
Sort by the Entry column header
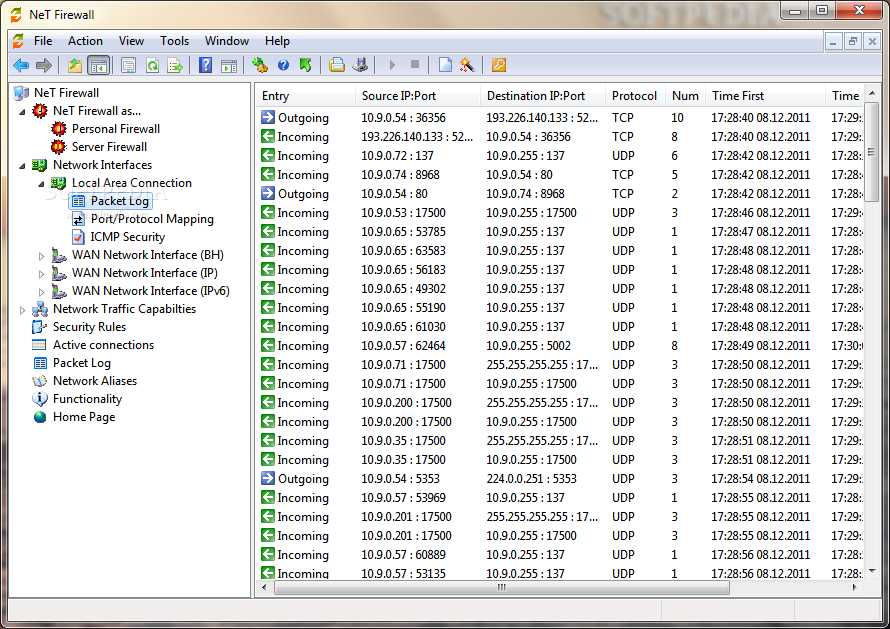pyautogui.click(x=305, y=96)
